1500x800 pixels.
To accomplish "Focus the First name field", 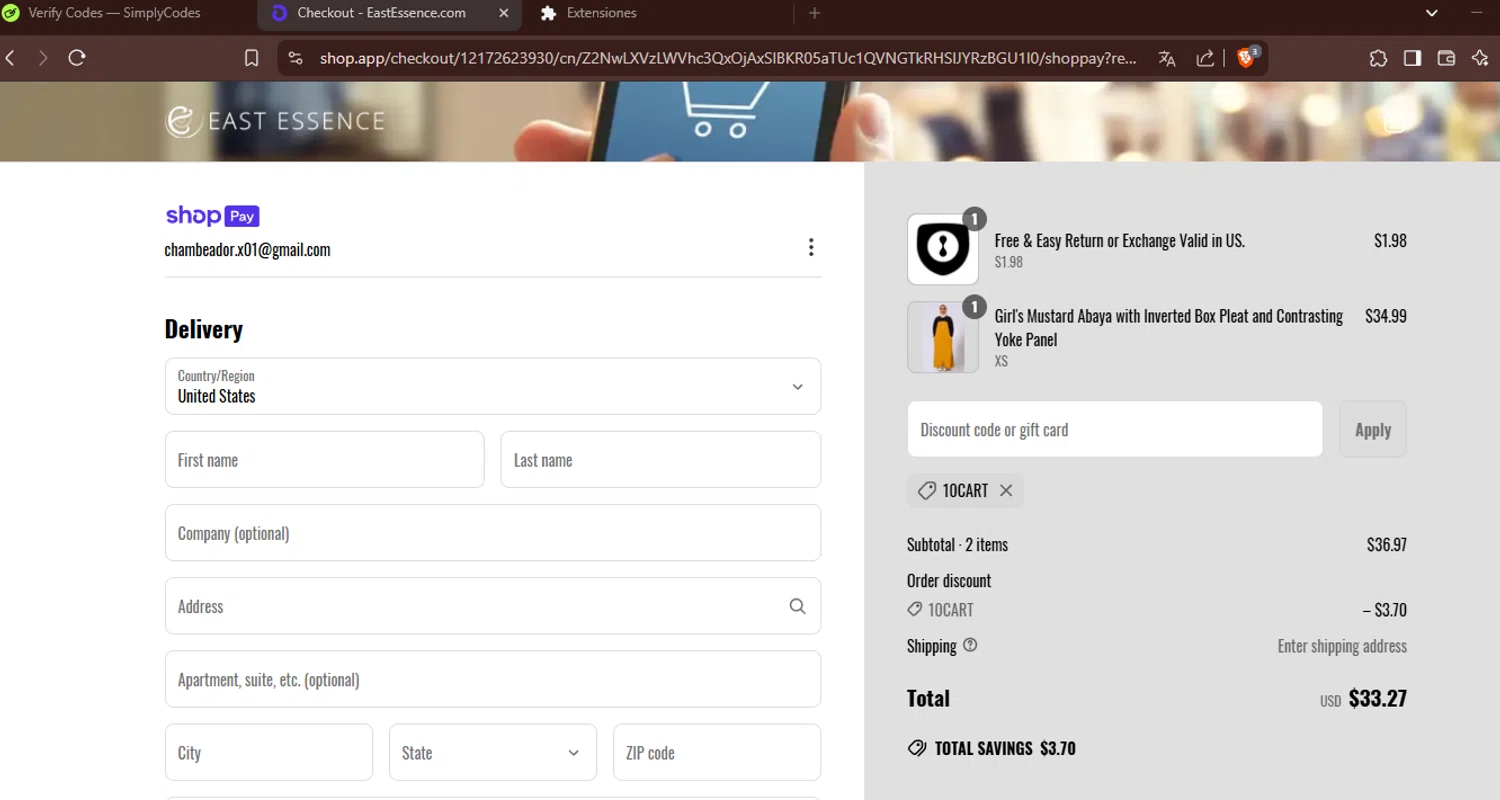I will point(325,460).
